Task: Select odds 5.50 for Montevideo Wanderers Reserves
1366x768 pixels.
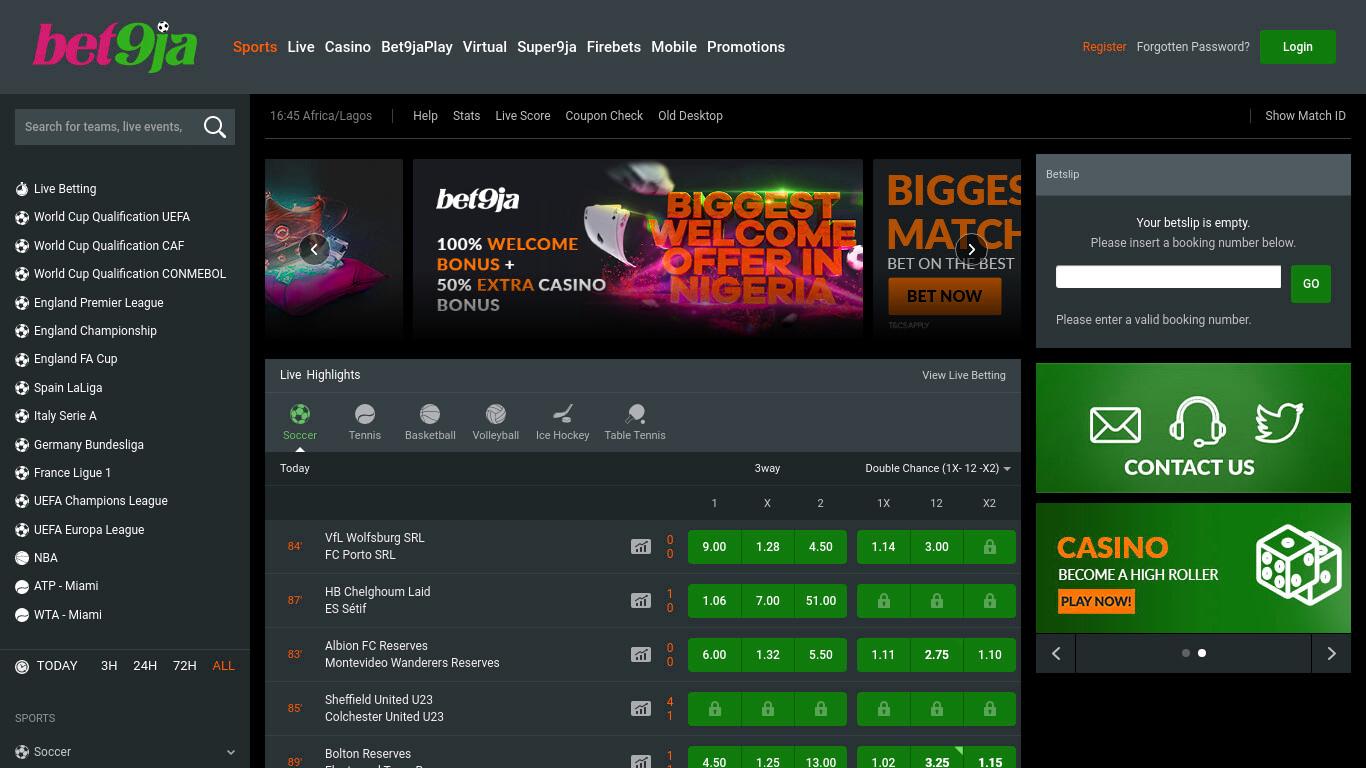Action: coord(820,655)
